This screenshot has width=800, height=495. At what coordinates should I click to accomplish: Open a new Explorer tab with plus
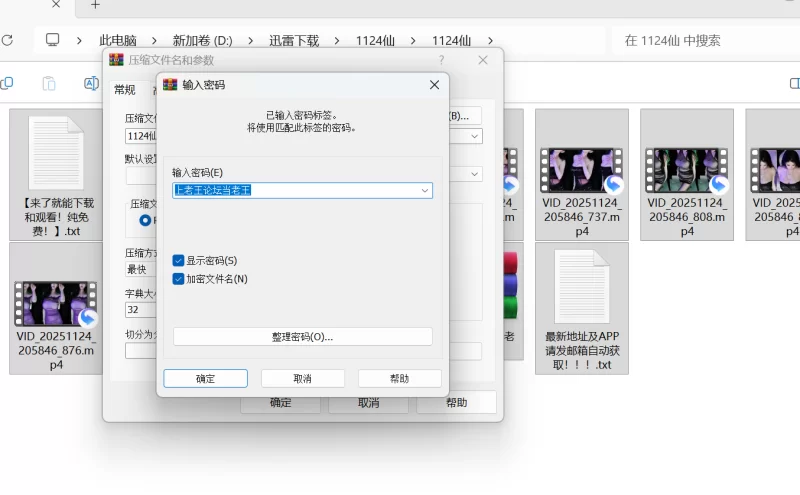95,5
